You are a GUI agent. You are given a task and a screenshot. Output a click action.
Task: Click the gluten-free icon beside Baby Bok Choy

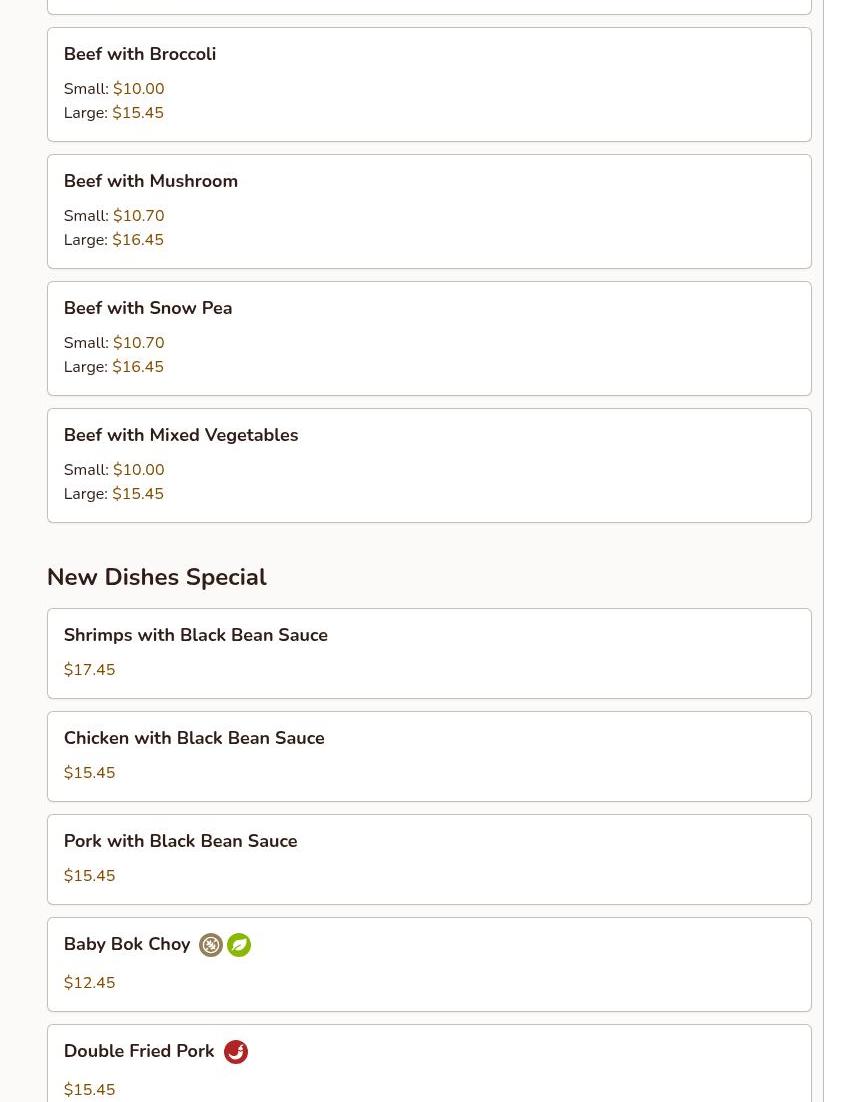pyautogui.click(x=211, y=945)
